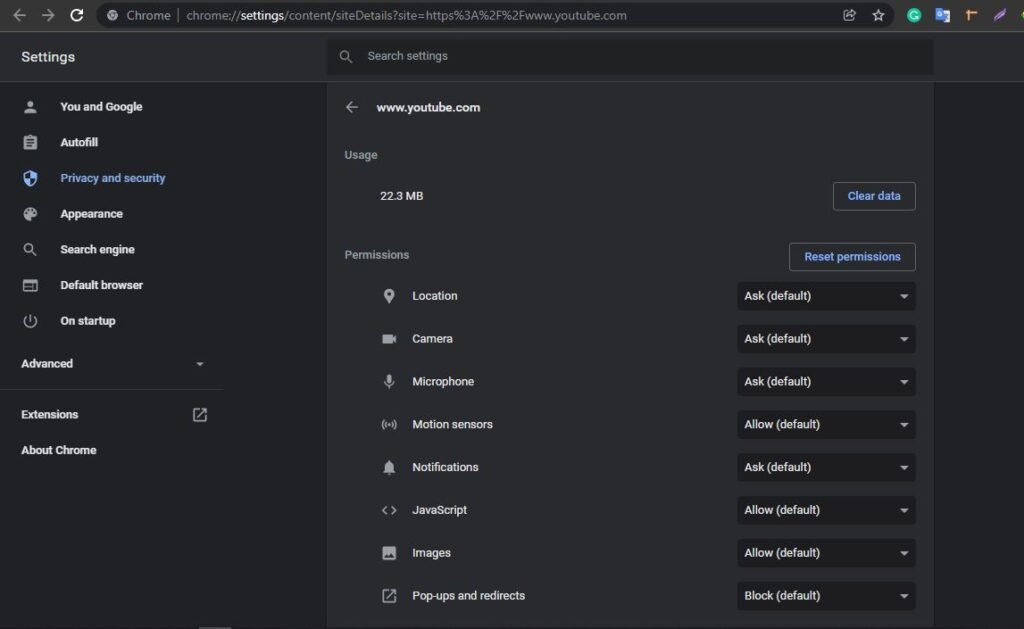Click the Search settings input field
This screenshot has height=629, width=1024.
[630, 57]
